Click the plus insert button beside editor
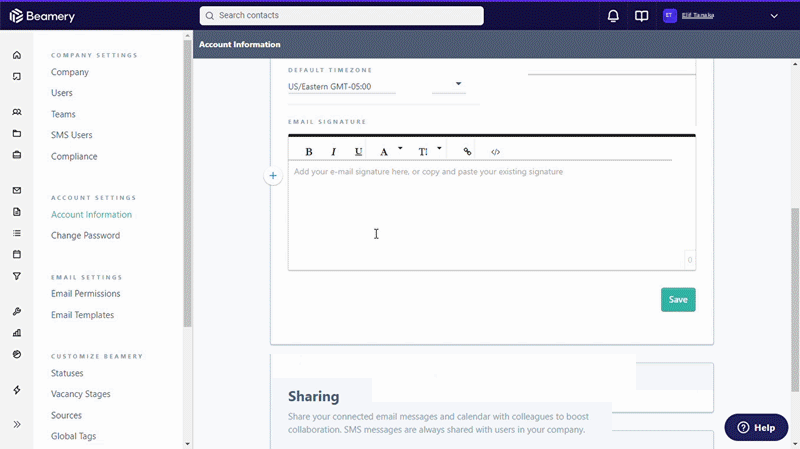 [x=273, y=176]
